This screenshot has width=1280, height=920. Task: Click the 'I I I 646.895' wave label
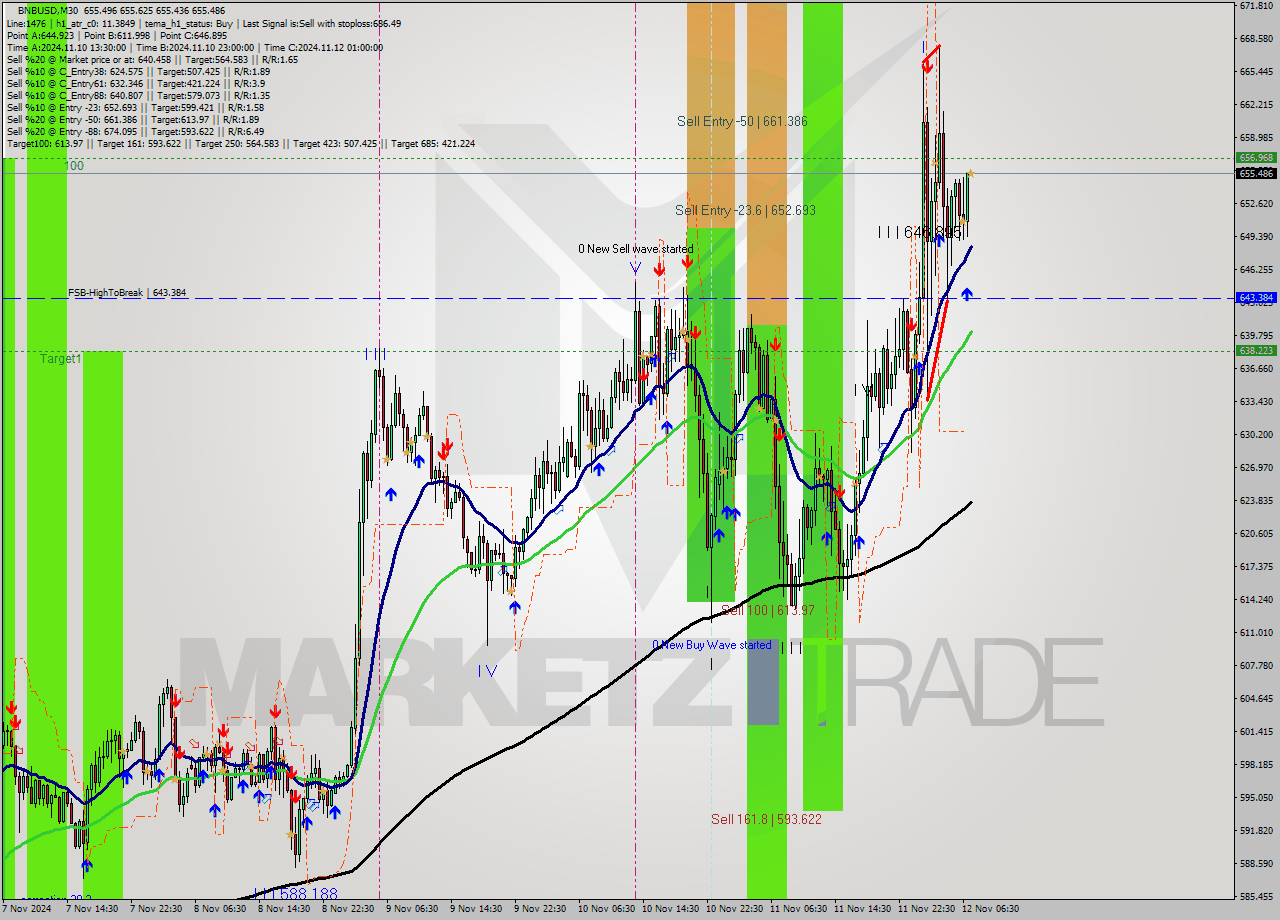(919, 232)
